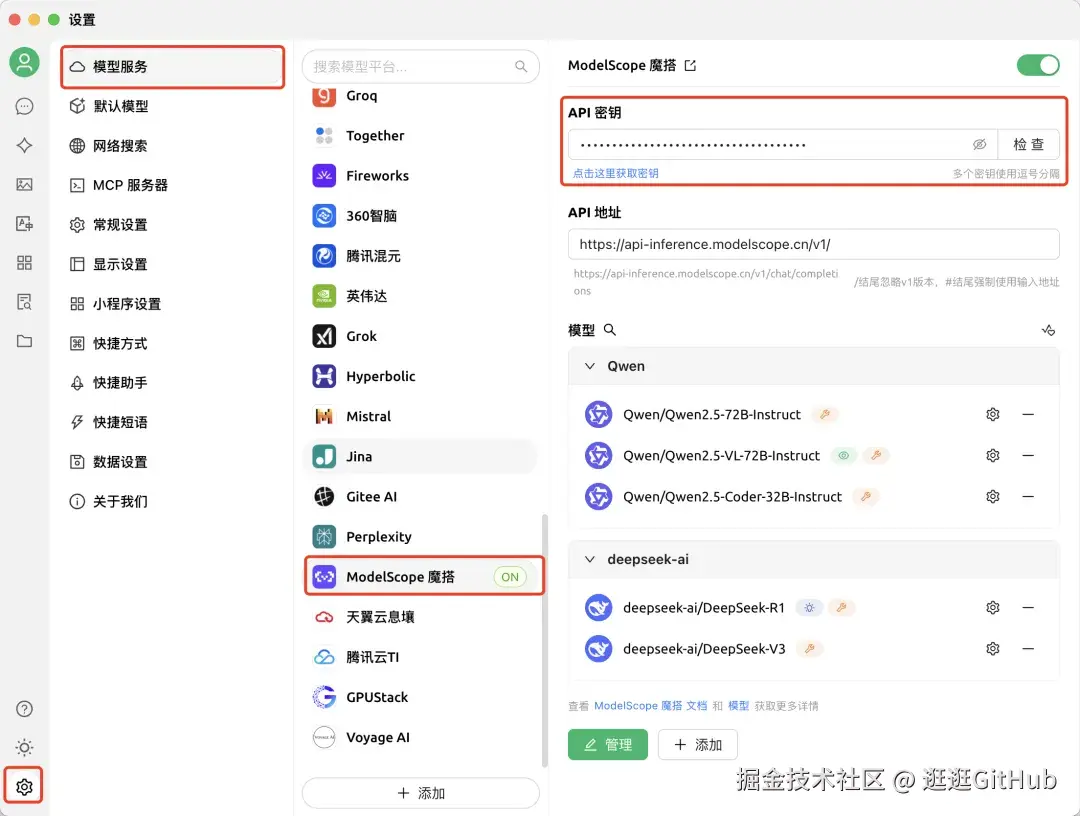Open settings for Qwen/Qwen2.5-72B-Instruct model
Image resolution: width=1080 pixels, height=816 pixels.
point(992,414)
